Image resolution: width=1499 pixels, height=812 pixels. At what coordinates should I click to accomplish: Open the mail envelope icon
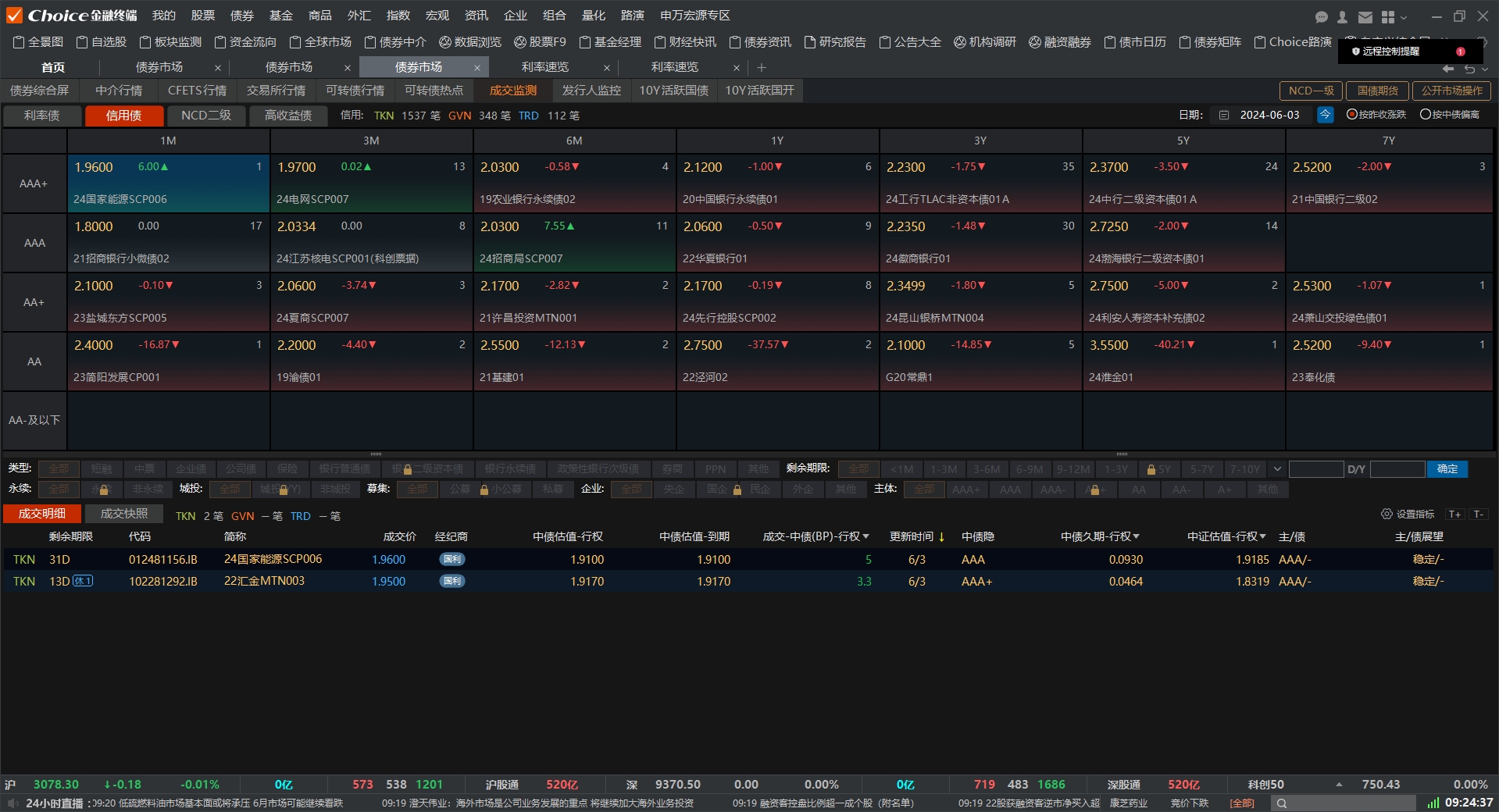coord(1365,16)
